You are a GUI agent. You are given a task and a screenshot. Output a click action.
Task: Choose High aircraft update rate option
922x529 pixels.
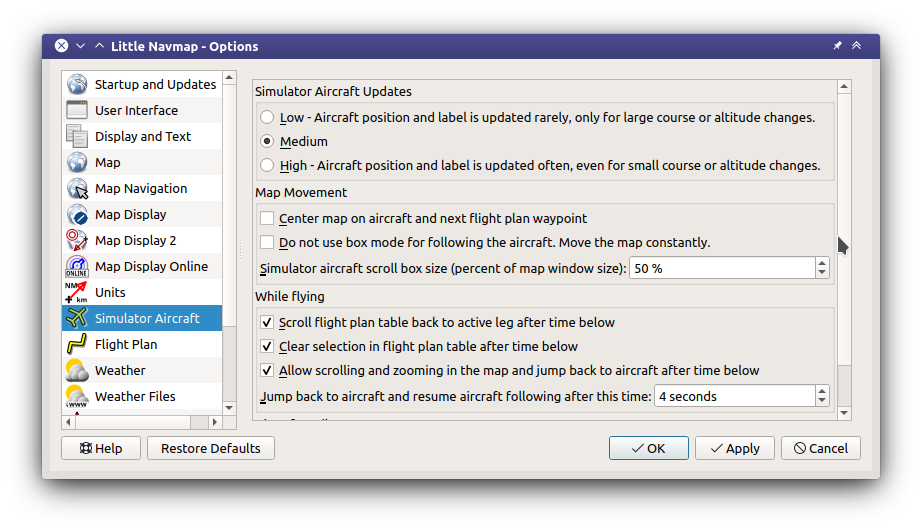(267, 166)
